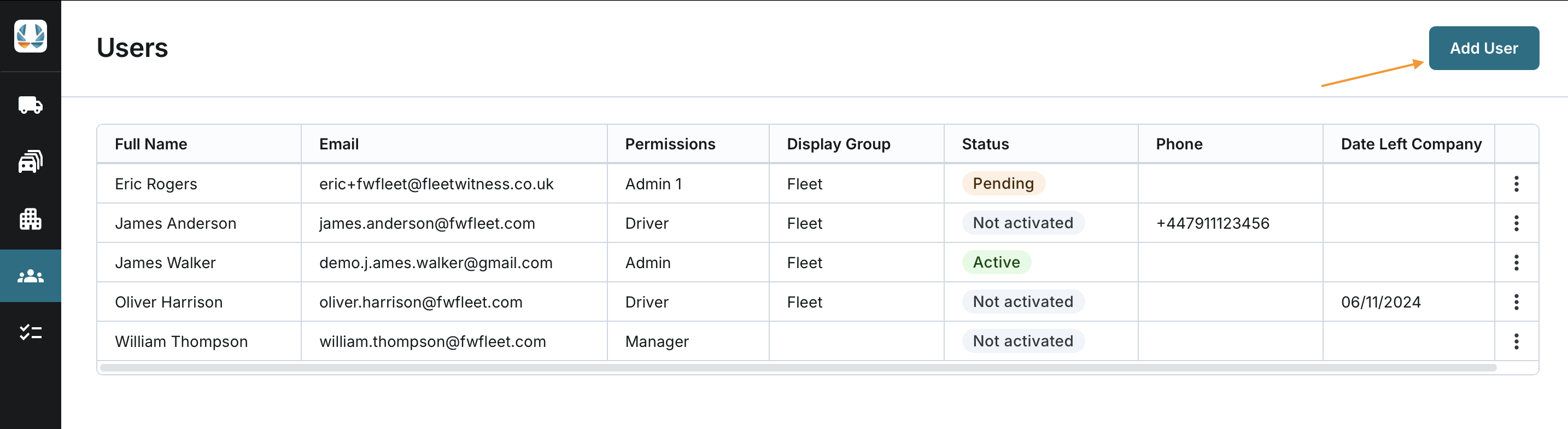Viewport: 1568px width, 429px height.
Task: Open the truck vehicles sidebar icon
Action: [x=31, y=106]
